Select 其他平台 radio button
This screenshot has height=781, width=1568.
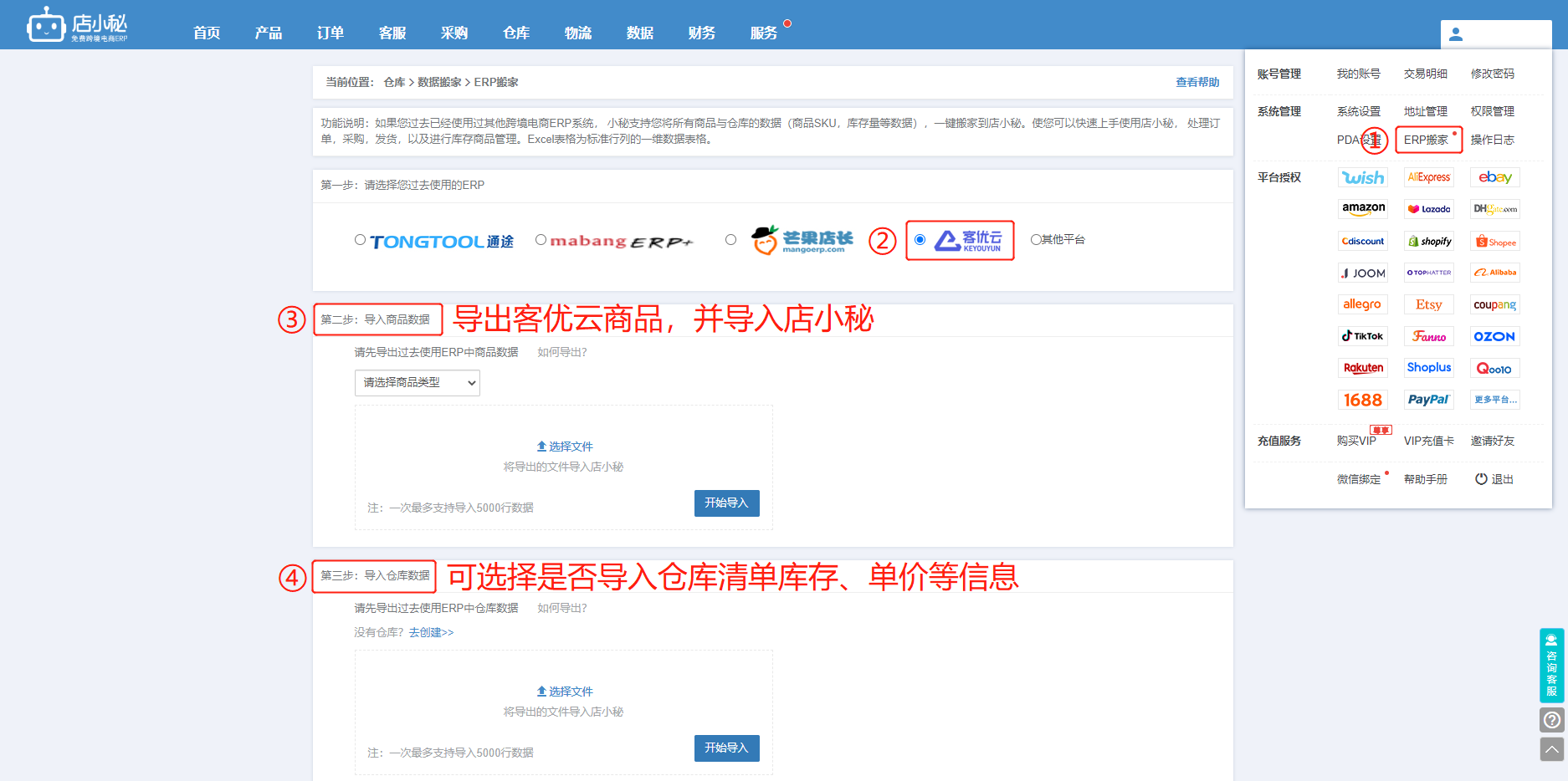click(1036, 240)
